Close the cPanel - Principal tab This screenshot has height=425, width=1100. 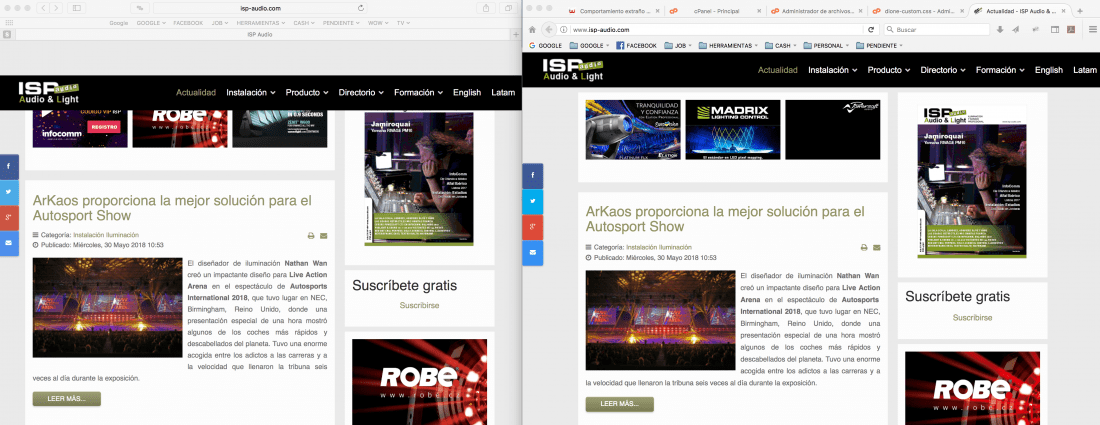(x=757, y=11)
